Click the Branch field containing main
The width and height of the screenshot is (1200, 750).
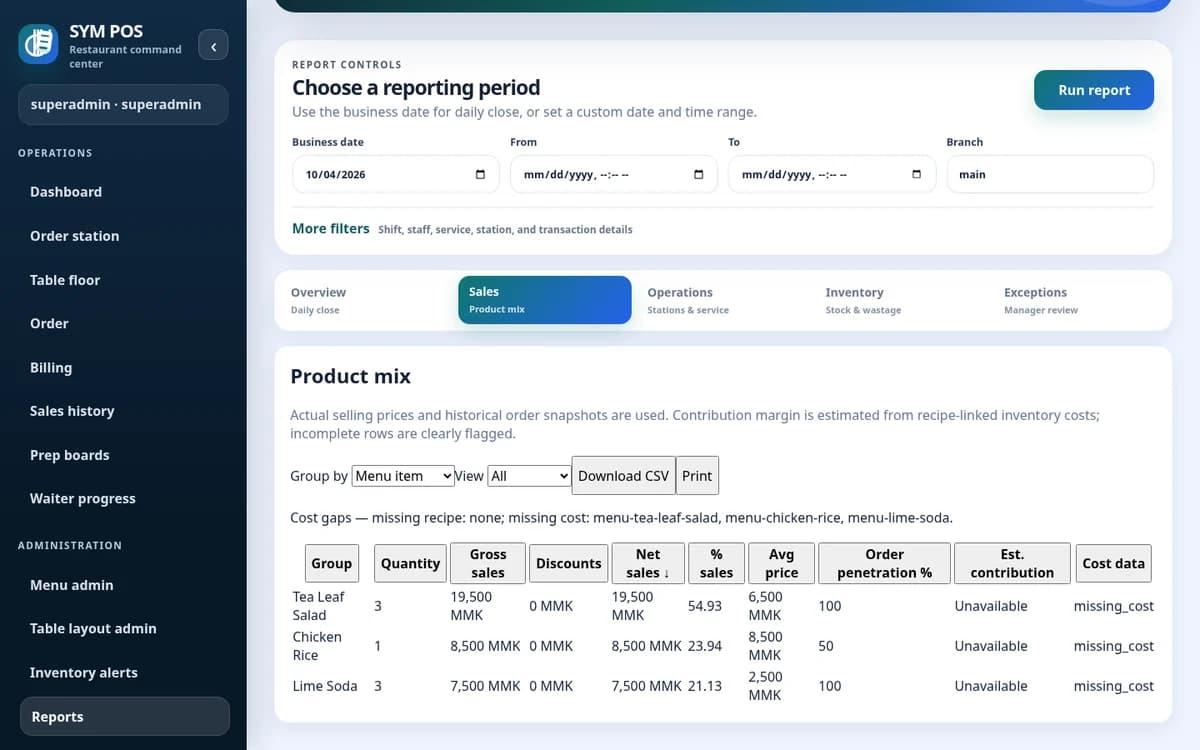click(x=1050, y=174)
